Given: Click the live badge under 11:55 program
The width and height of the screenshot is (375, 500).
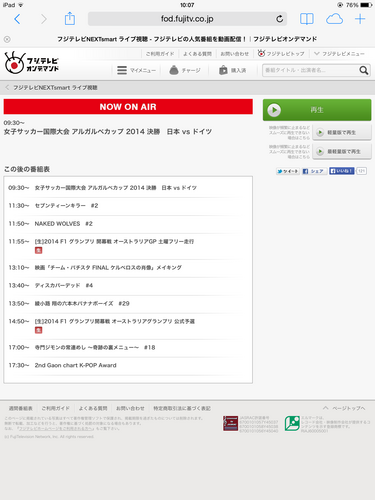Looking at the screenshot, I should tap(39, 250).
